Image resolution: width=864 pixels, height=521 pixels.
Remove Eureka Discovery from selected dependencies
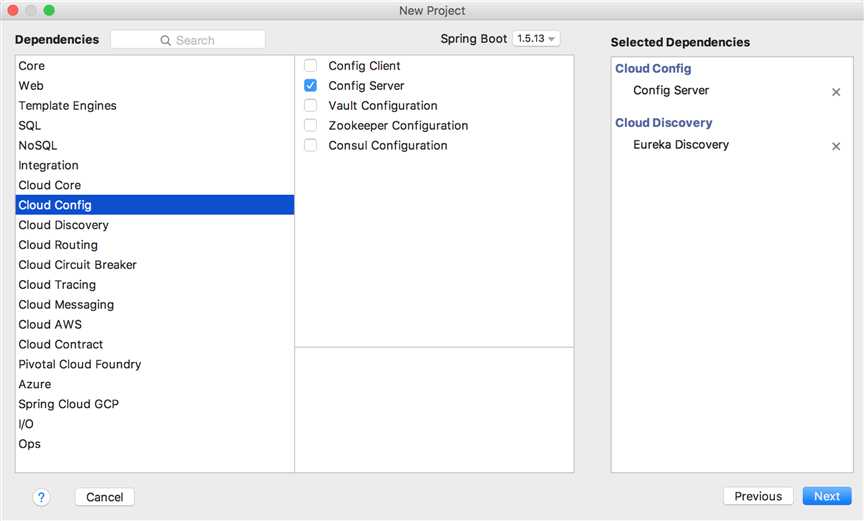836,146
